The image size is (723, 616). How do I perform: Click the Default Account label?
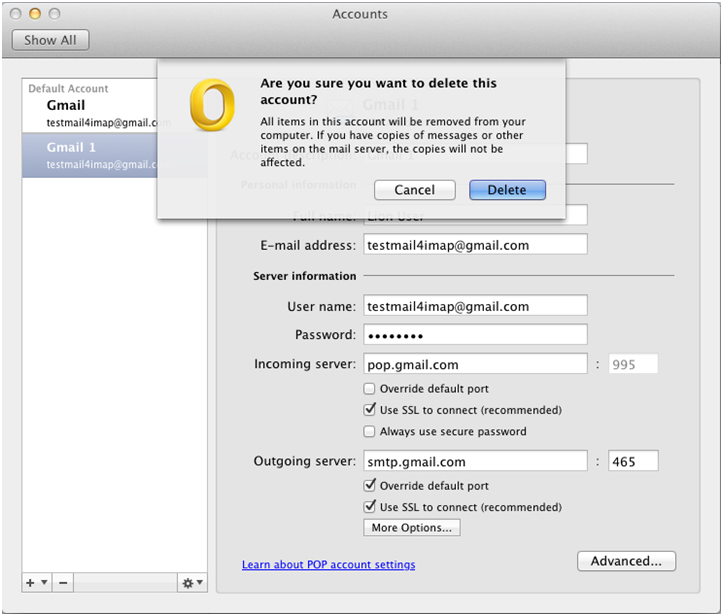[68, 89]
